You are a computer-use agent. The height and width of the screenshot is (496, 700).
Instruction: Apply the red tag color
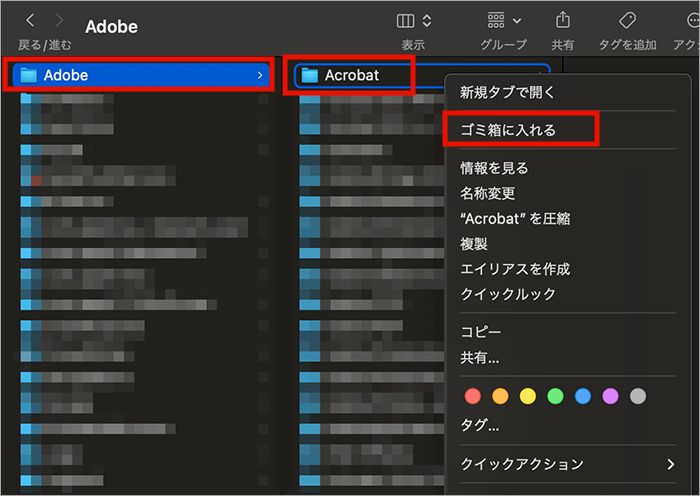click(x=472, y=396)
